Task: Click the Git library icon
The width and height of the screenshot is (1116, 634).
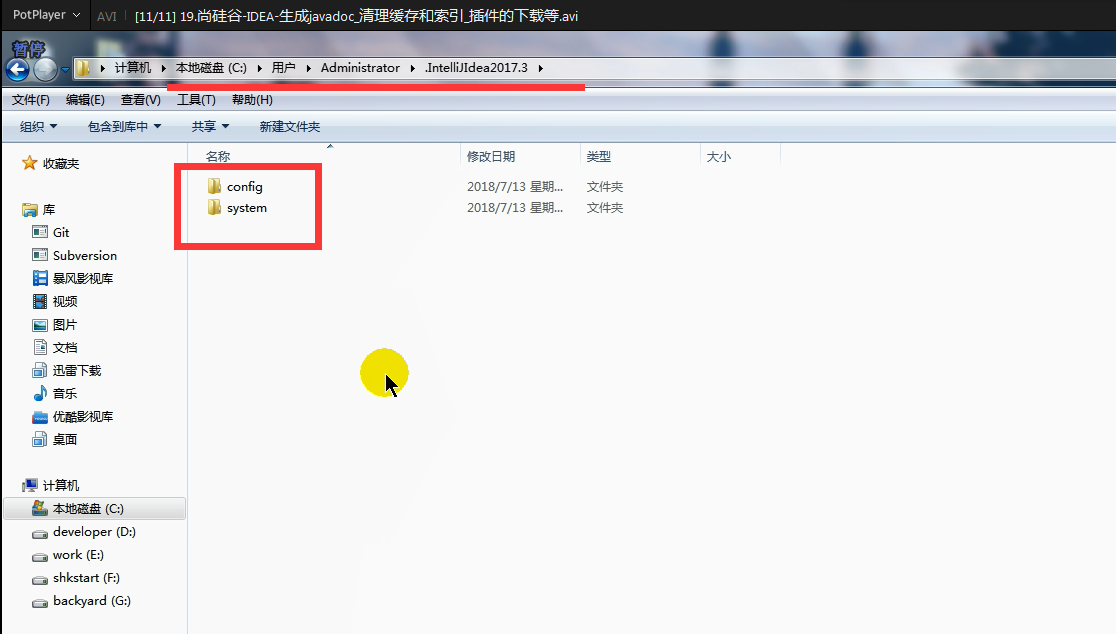Action: (40, 232)
